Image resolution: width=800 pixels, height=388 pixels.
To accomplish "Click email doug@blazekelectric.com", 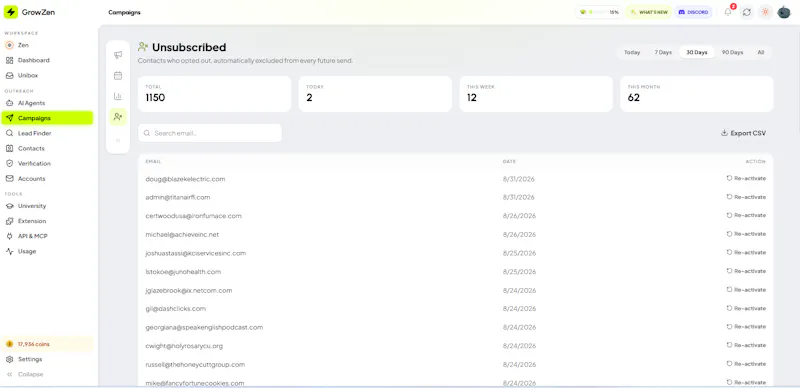I will pyautogui.click(x=185, y=179).
